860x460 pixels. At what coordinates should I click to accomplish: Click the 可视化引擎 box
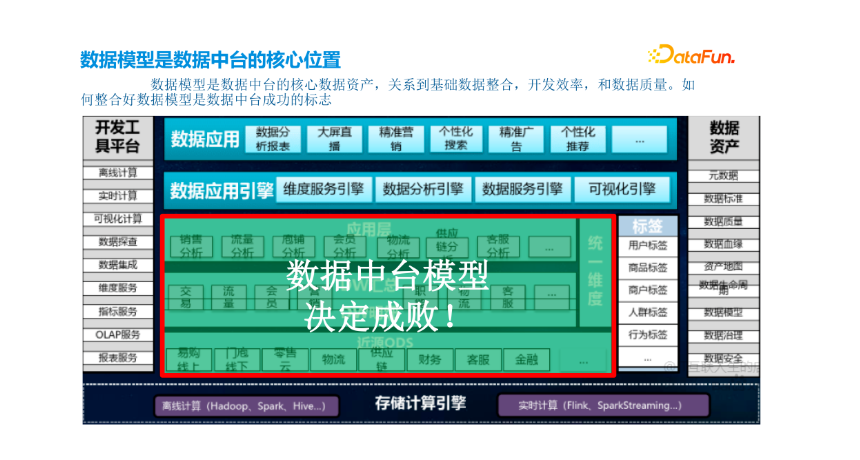coord(622,190)
